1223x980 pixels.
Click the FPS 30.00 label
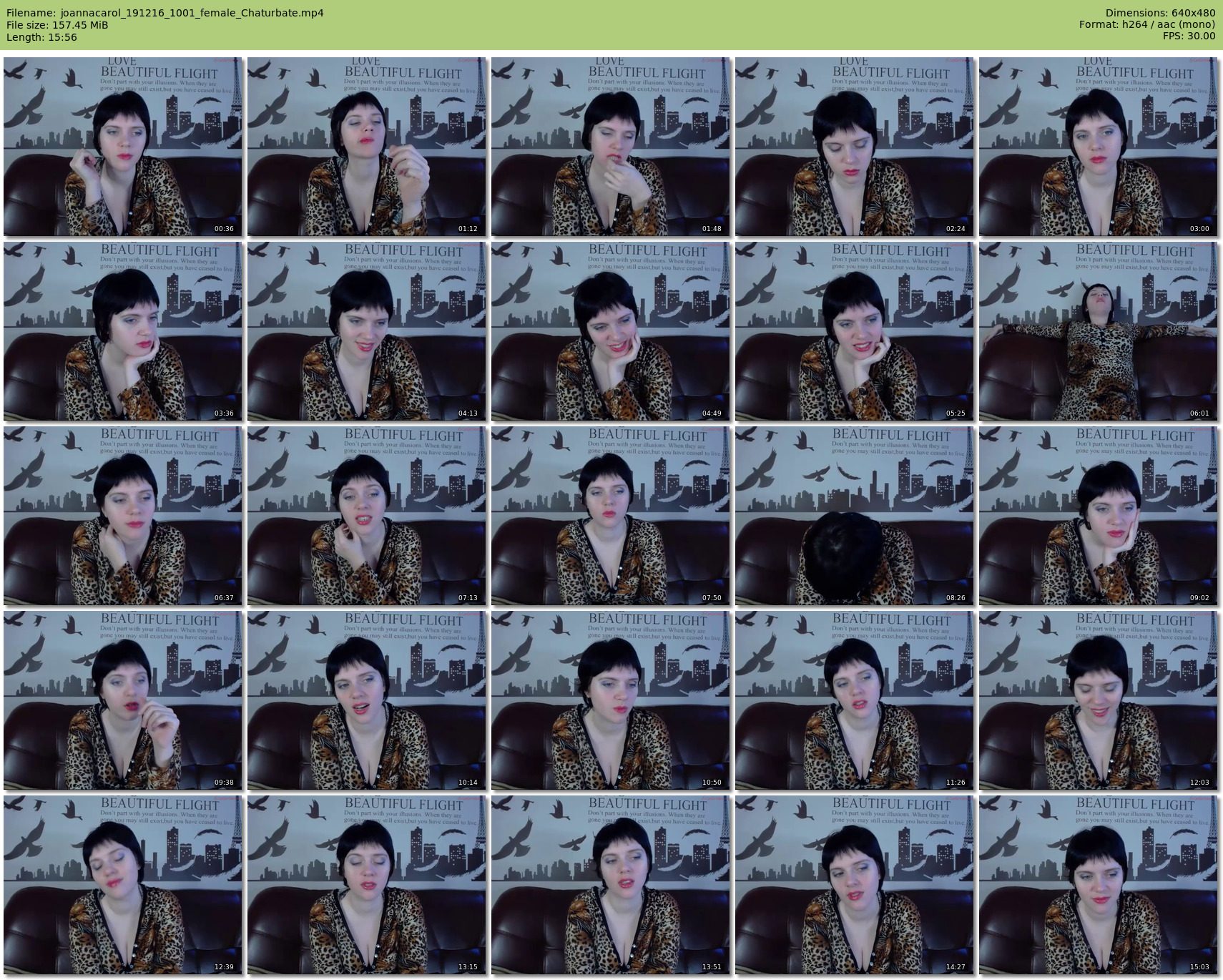click(x=1189, y=36)
